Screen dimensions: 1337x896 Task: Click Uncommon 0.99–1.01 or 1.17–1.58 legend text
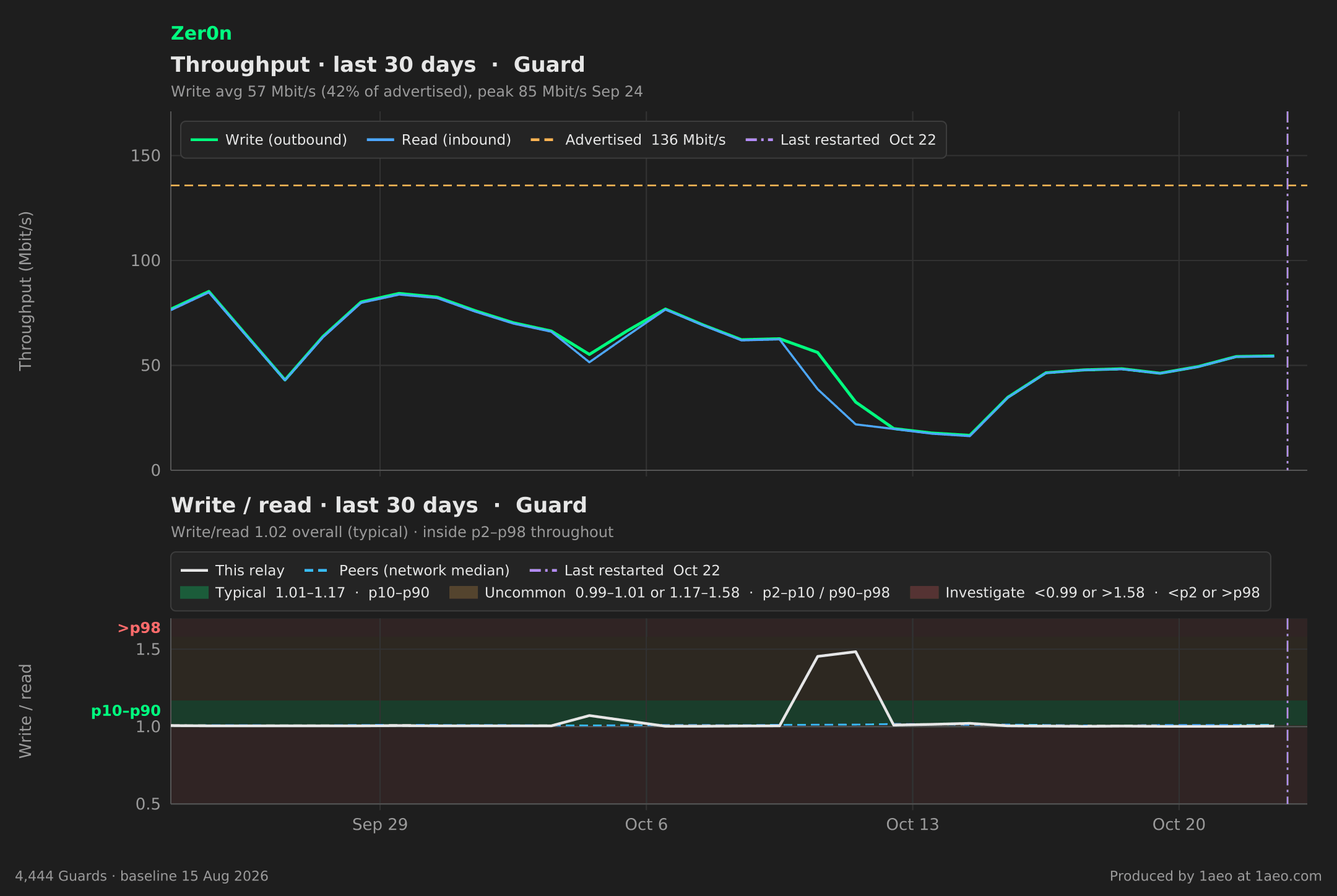[687, 593]
